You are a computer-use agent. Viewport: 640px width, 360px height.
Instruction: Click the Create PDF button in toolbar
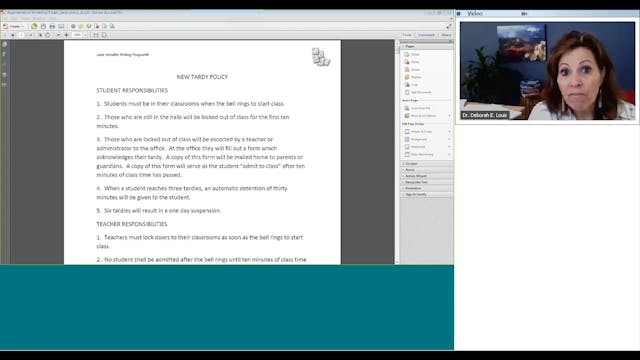pyautogui.click(x=13, y=26)
